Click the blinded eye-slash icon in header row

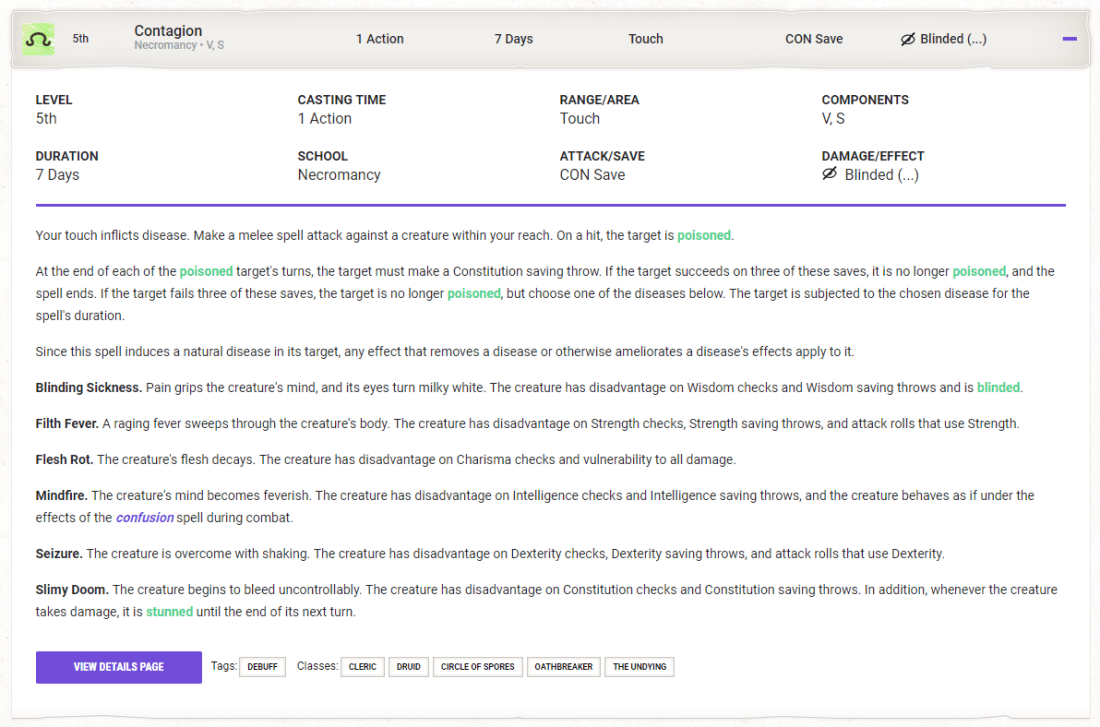pos(908,39)
